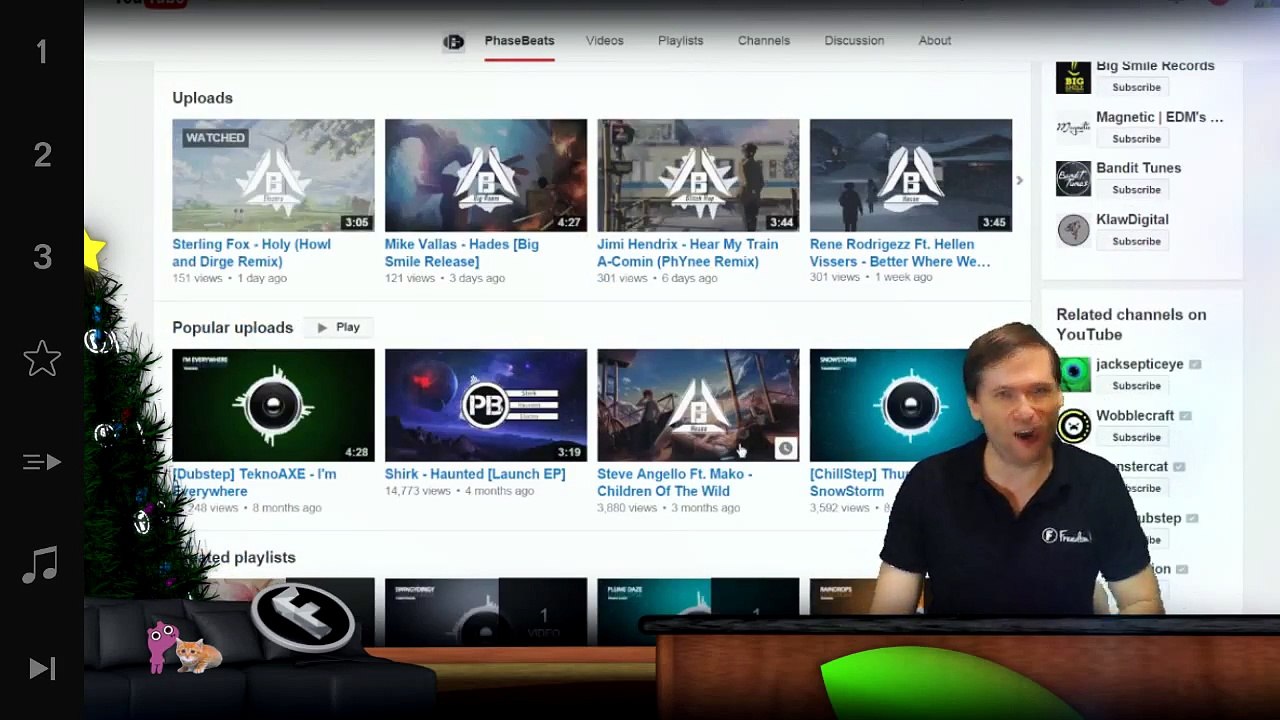Screen dimensions: 1280x720
Task: Open the Magnetic | EDM's channel name
Action: pyautogui.click(x=1159, y=117)
